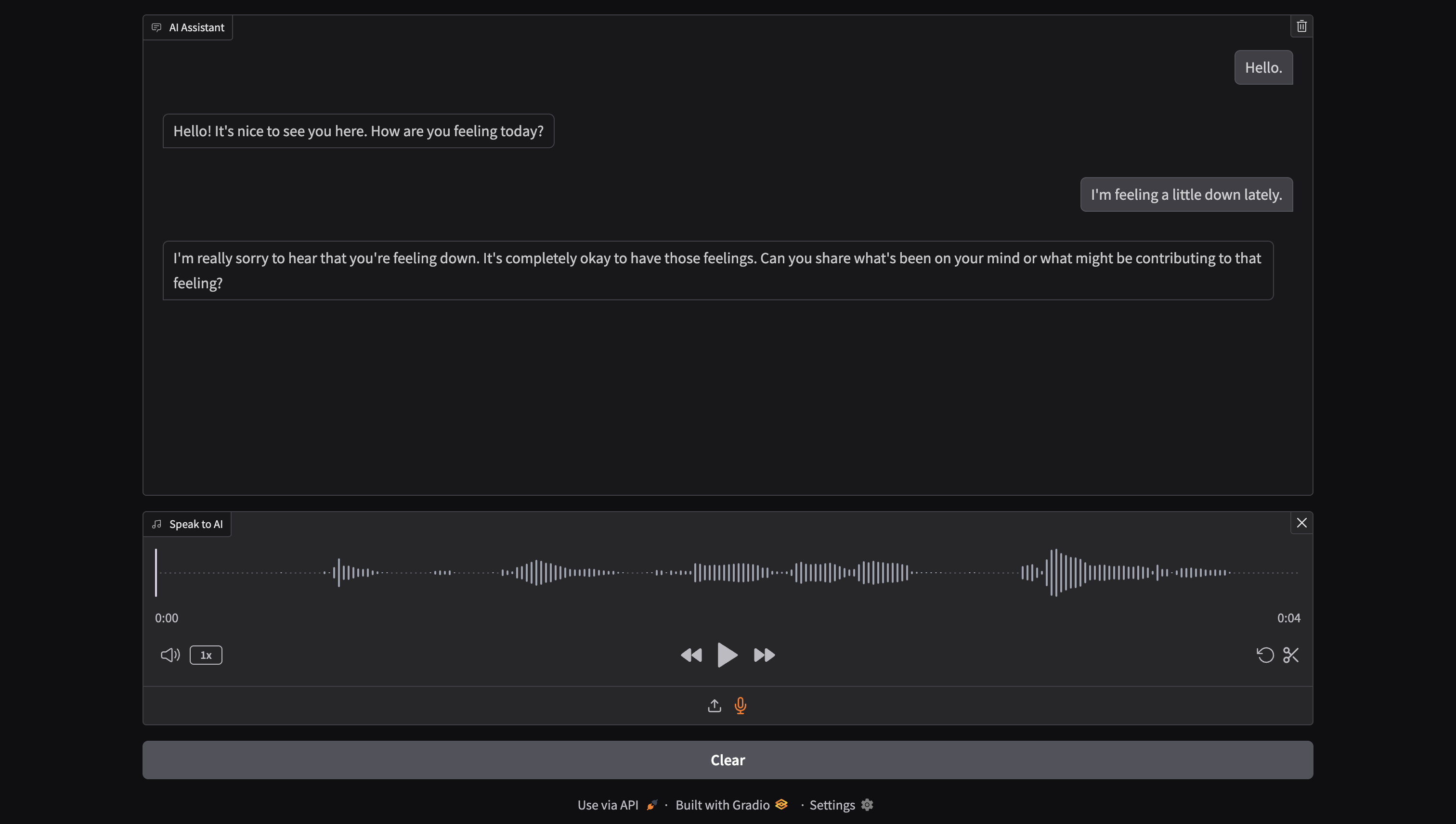Rewind the audio recording
This screenshot has height=824, width=1456.
(x=691, y=655)
